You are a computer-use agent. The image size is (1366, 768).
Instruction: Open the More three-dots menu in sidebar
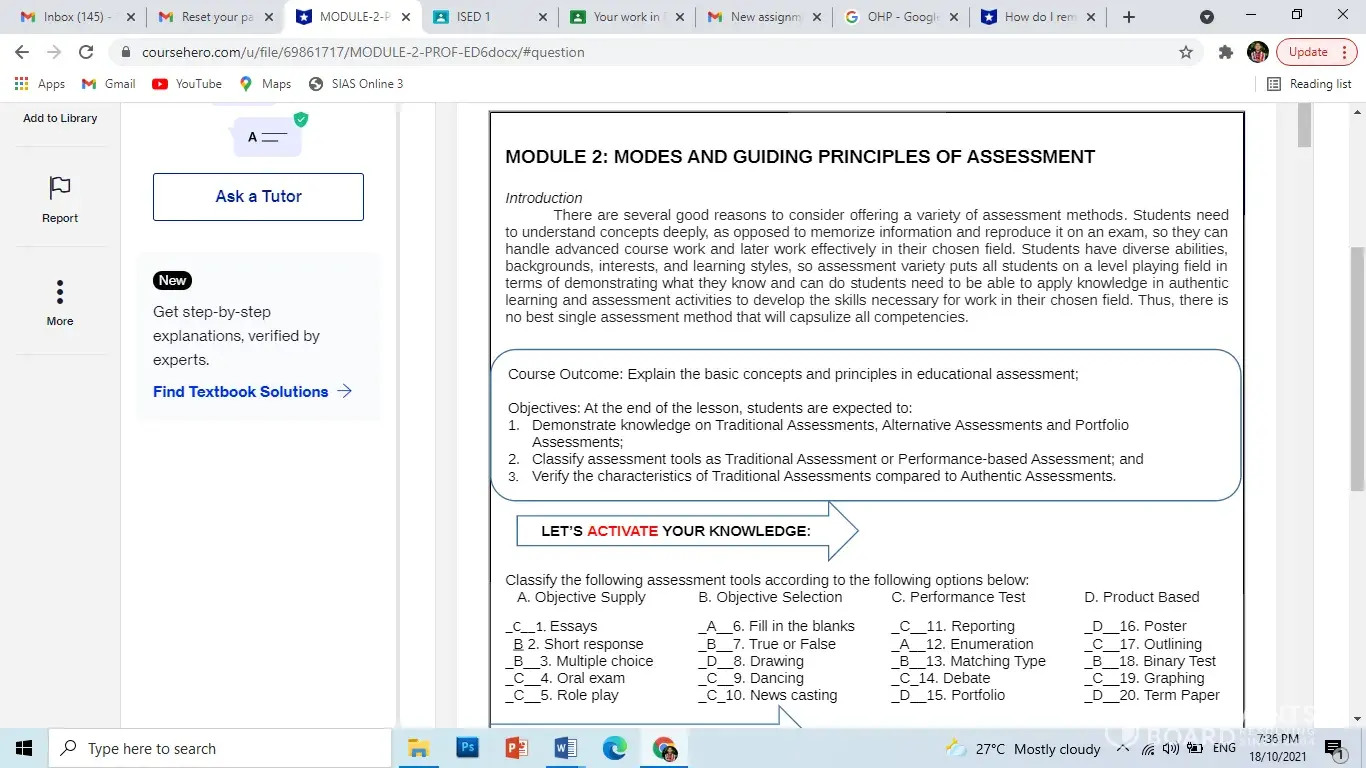click(60, 292)
